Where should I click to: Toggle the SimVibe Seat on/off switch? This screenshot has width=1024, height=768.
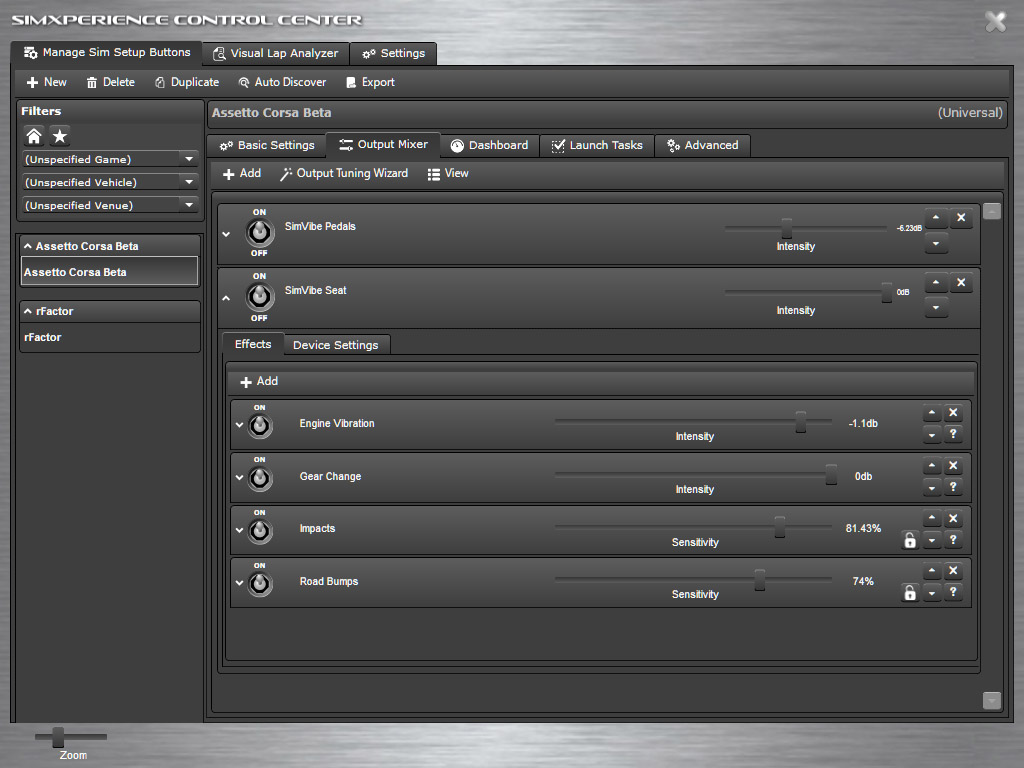(x=259, y=297)
